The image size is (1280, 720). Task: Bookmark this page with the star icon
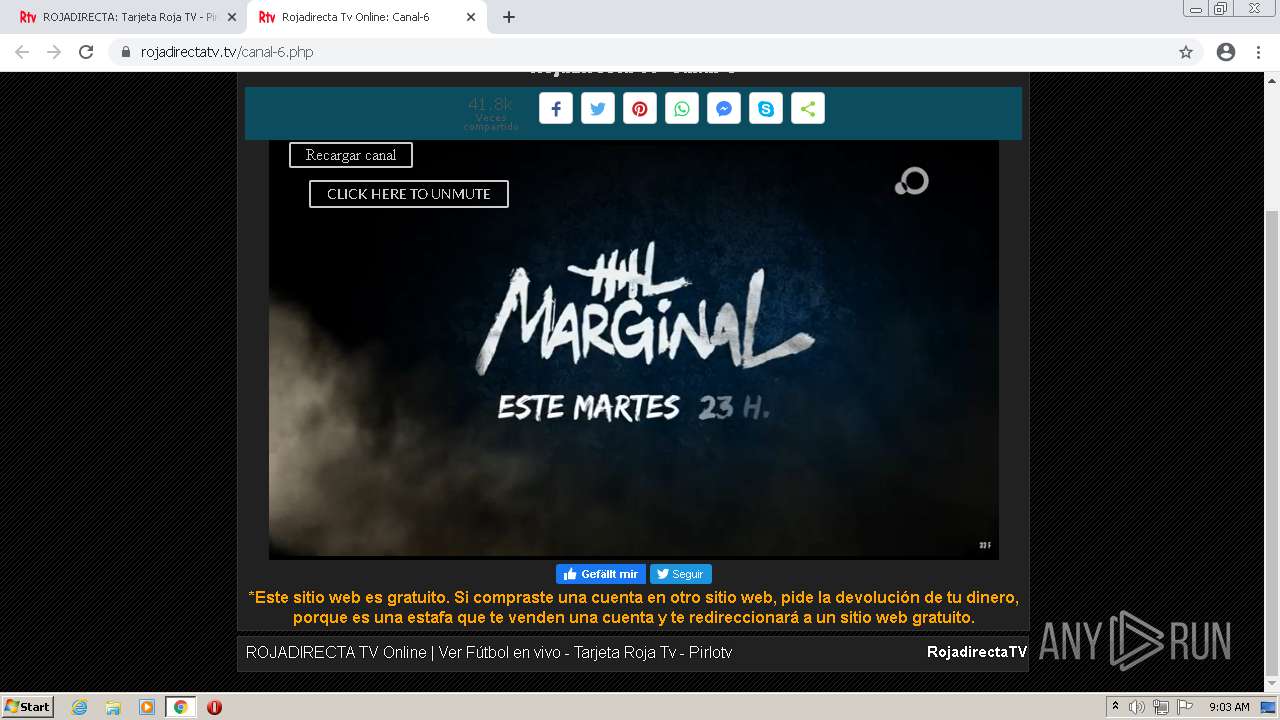click(1186, 52)
